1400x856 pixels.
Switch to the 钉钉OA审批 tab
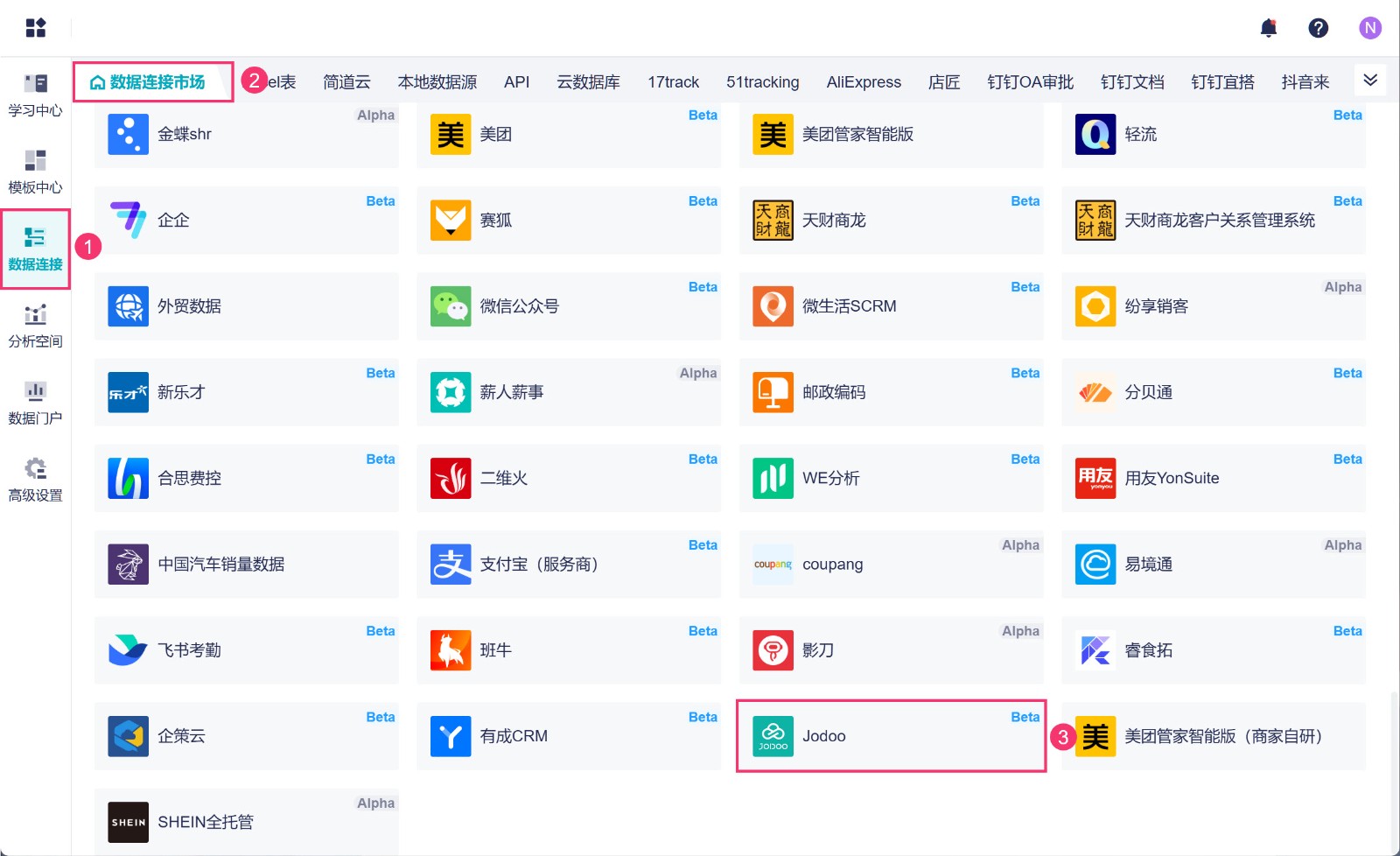pyautogui.click(x=1031, y=81)
